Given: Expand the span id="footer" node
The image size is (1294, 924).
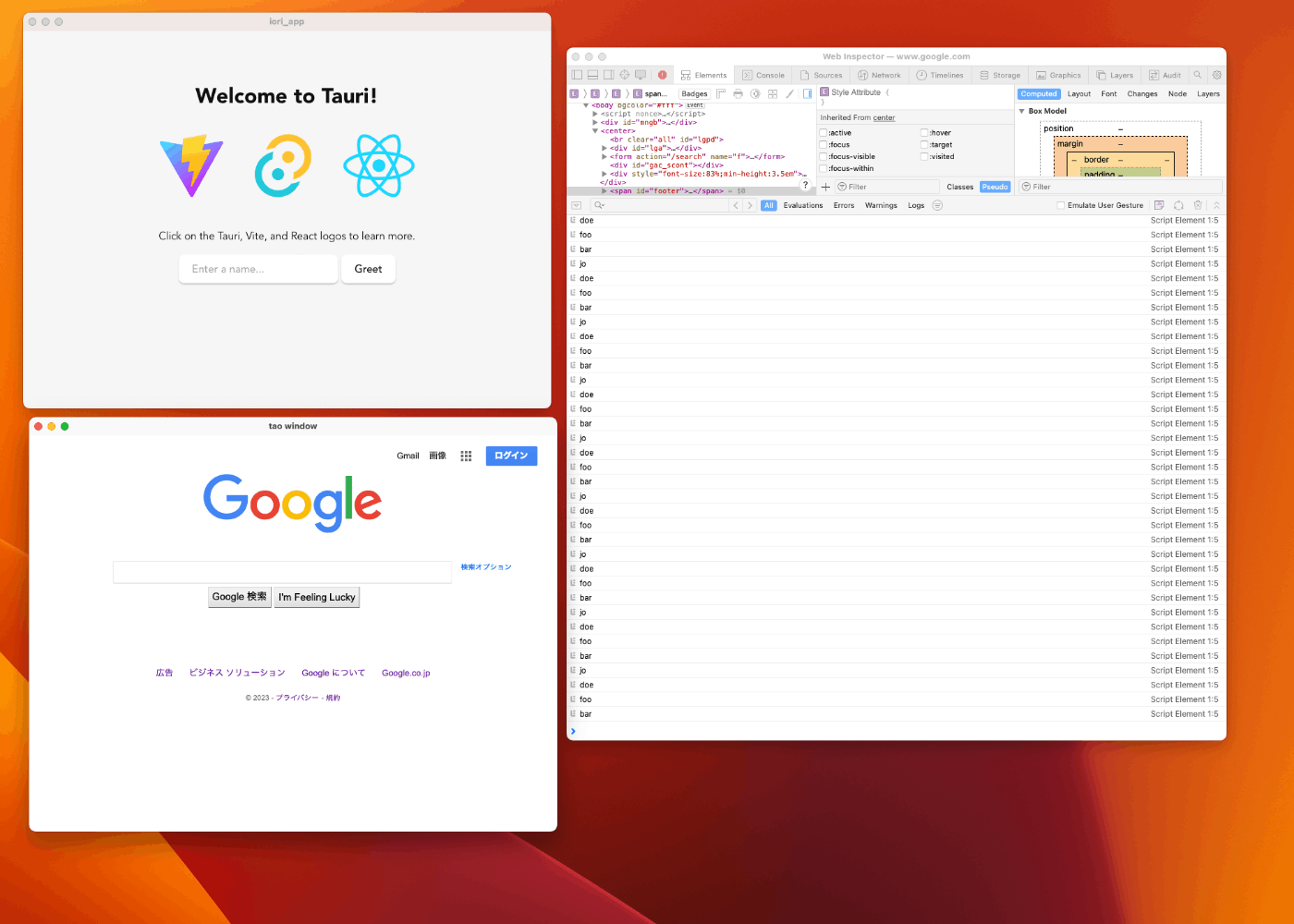Looking at the screenshot, I should [x=604, y=191].
